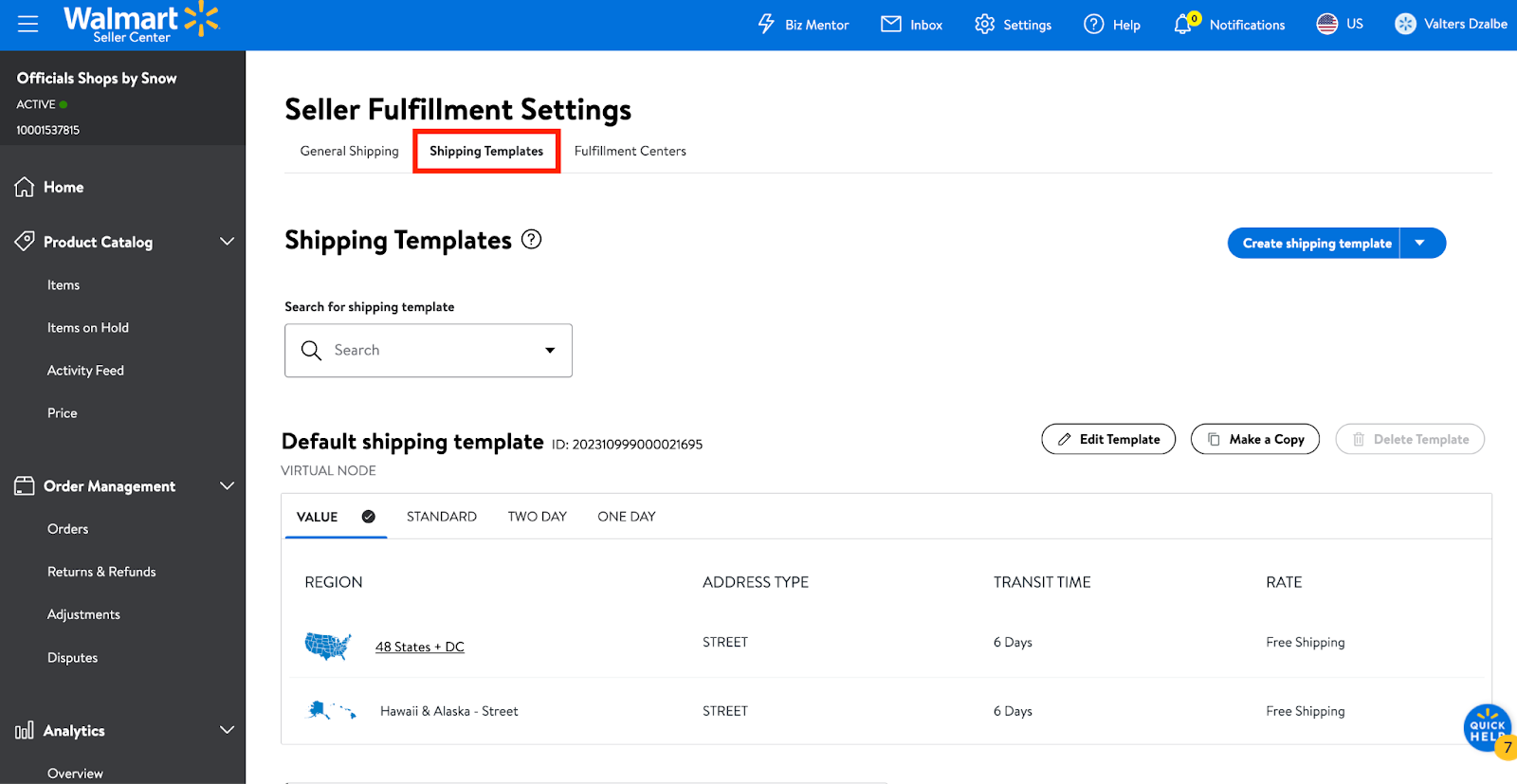Click the US flag region icon

(1327, 24)
